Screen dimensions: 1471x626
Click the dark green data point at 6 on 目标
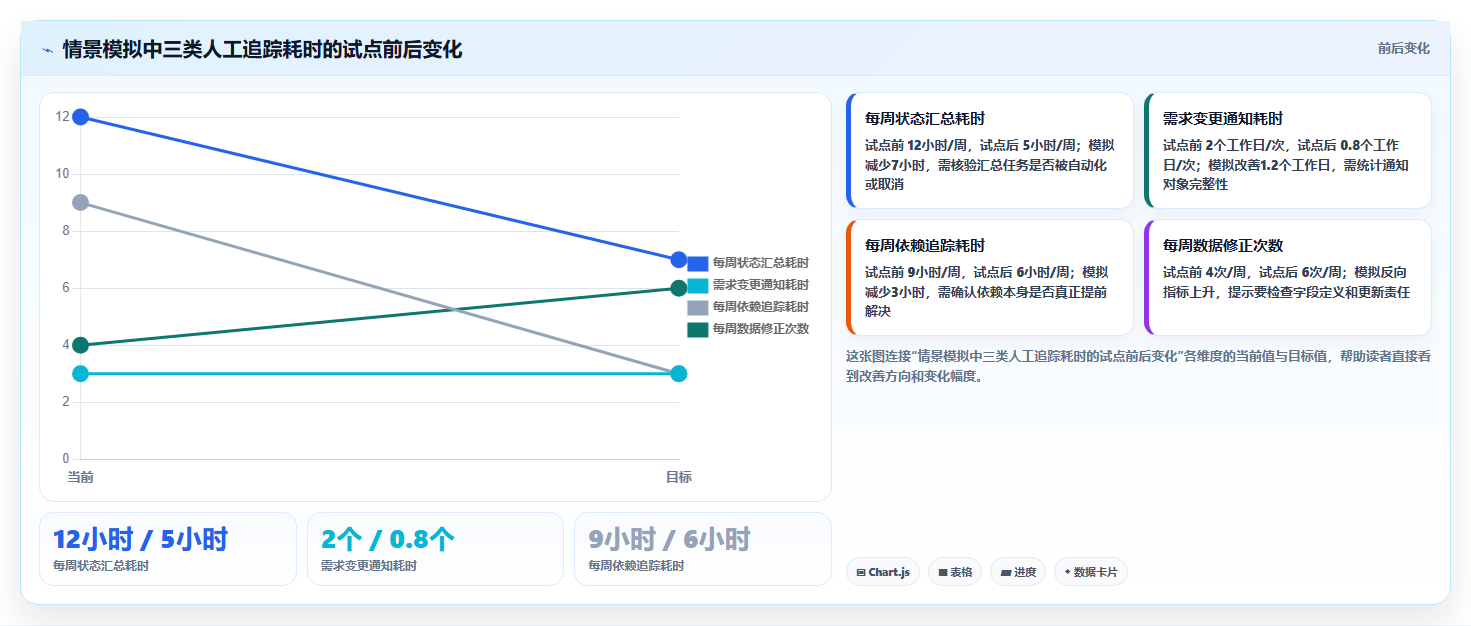click(x=678, y=288)
